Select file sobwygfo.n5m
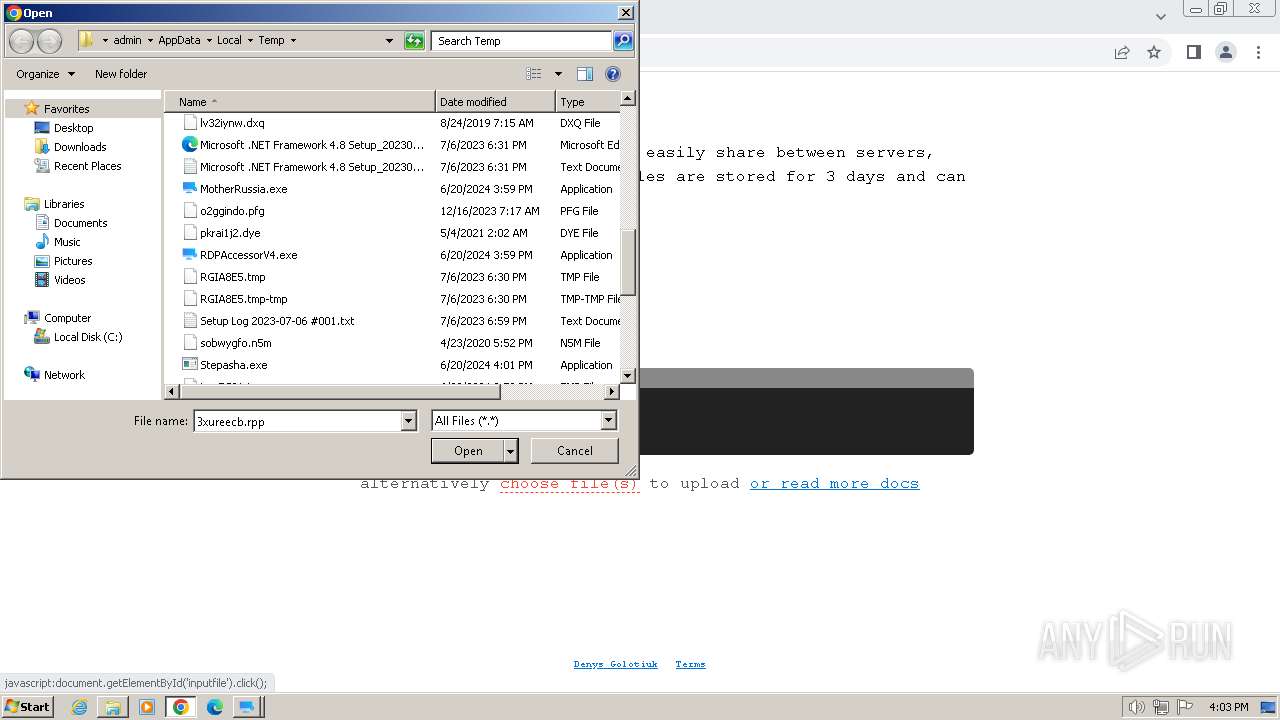Image resolution: width=1280 pixels, height=720 pixels. click(235, 343)
